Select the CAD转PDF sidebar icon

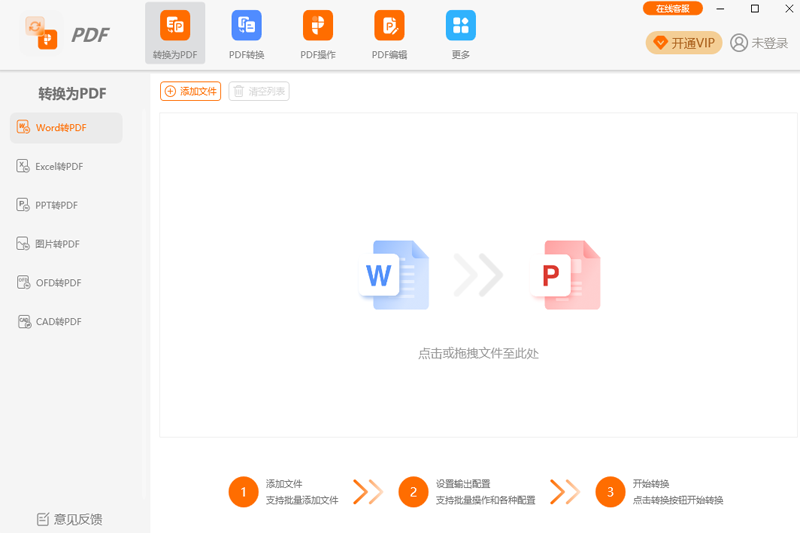coord(24,321)
